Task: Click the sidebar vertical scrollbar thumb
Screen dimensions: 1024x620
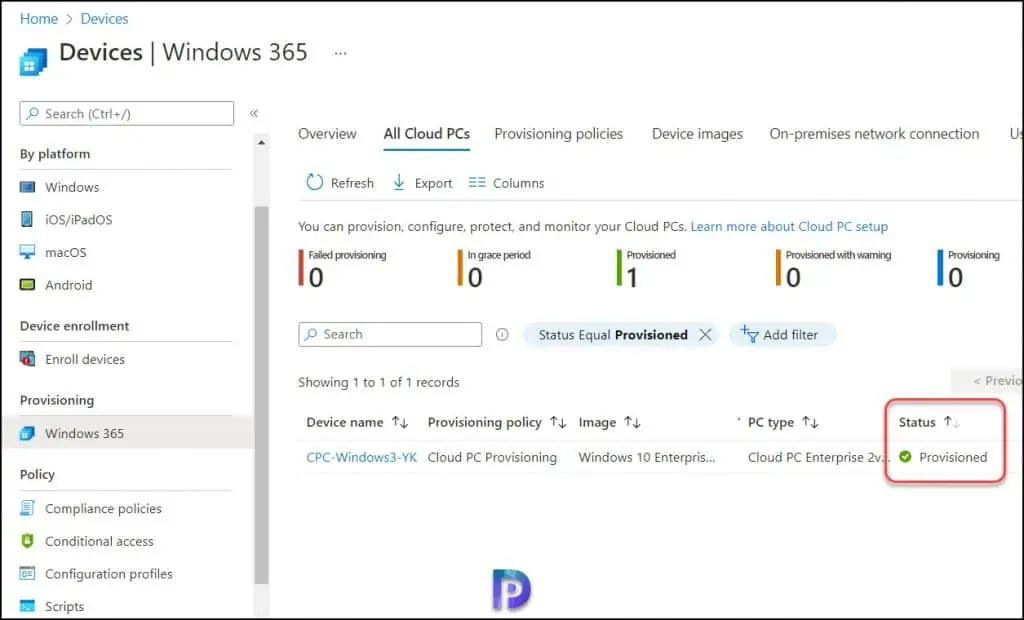Action: 261,395
